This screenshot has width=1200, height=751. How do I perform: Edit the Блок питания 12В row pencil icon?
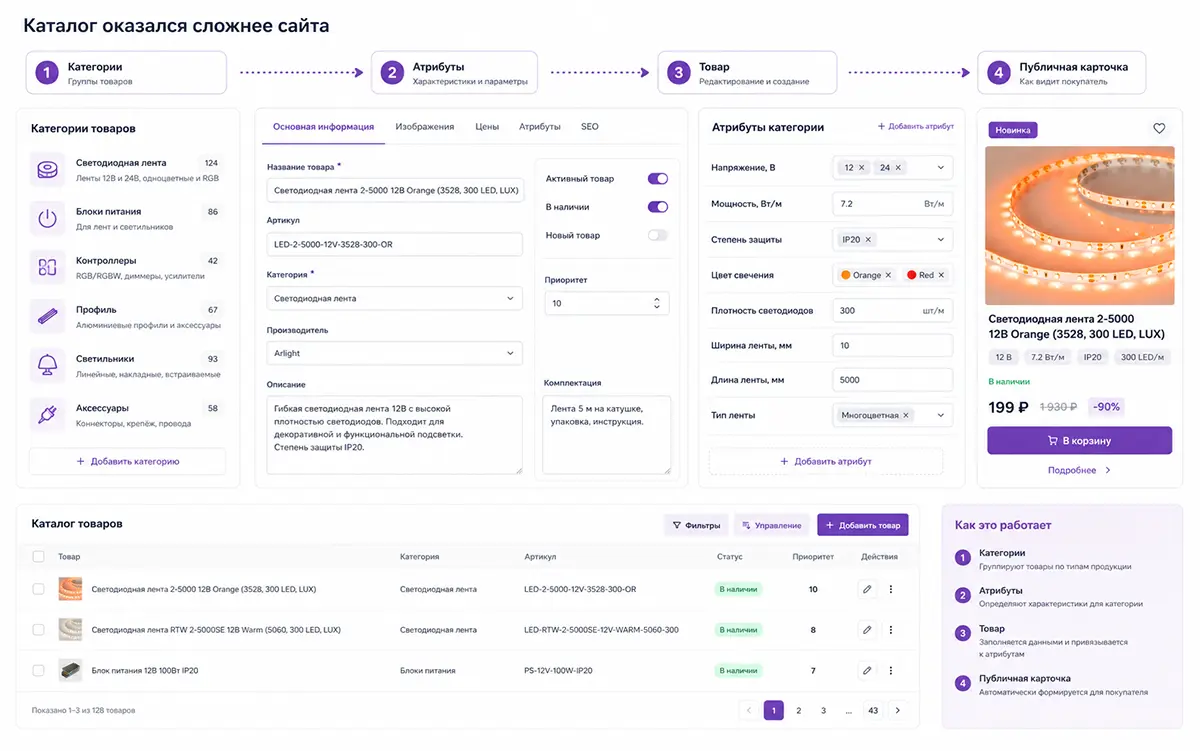(867, 670)
